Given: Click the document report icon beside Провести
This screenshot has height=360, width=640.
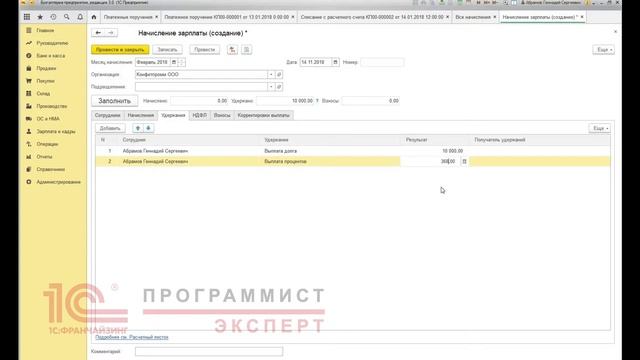Looking at the screenshot, I should point(247,50).
